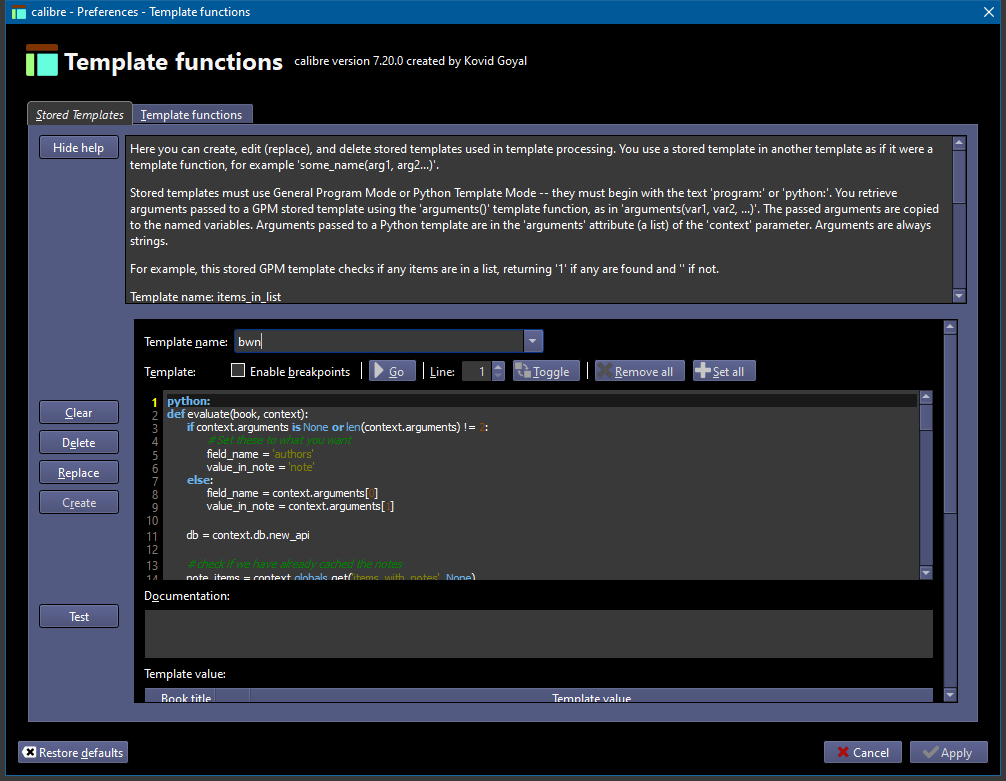1006x781 pixels.
Task: Click the code editor scrollbar up arrow
Action: point(926,397)
